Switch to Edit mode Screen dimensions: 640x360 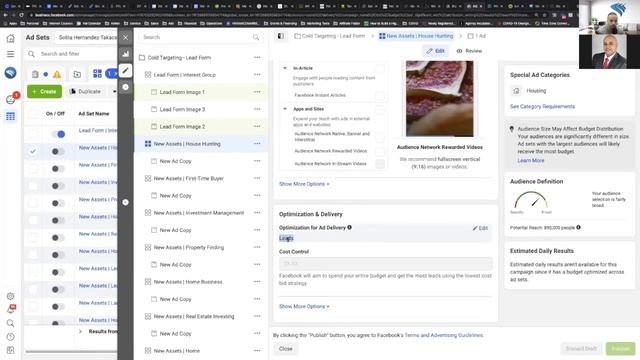point(435,51)
